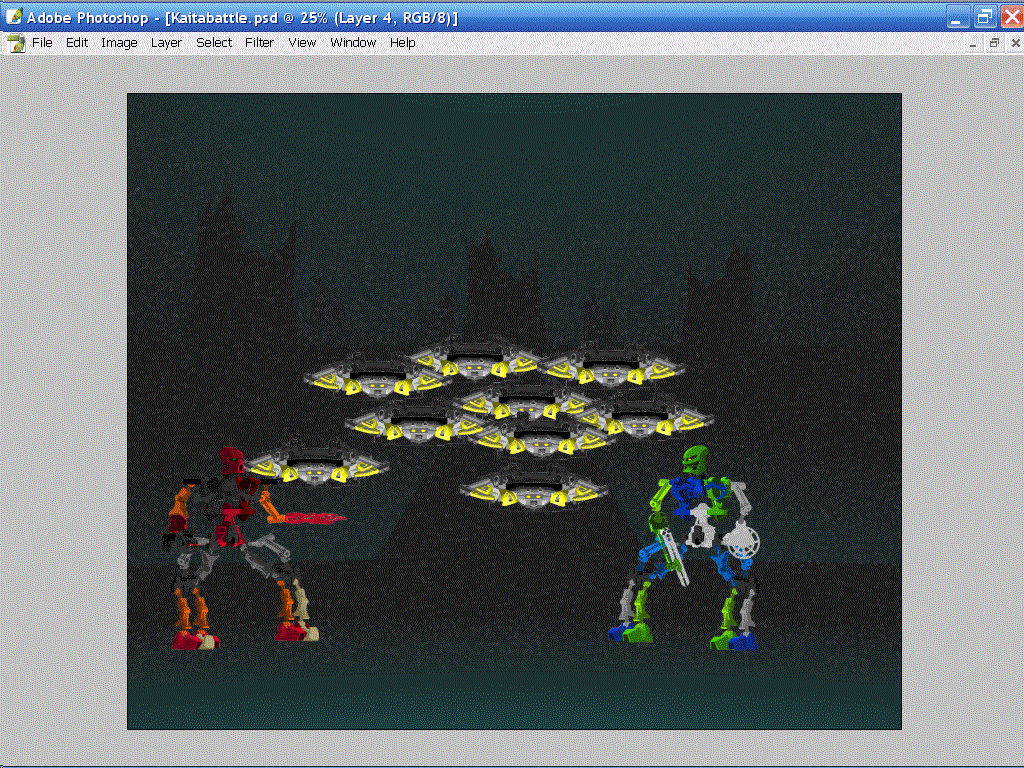Click the Photoshop icon in the title bar
Image resolution: width=1024 pixels, height=768 pixels.
[x=14, y=16]
